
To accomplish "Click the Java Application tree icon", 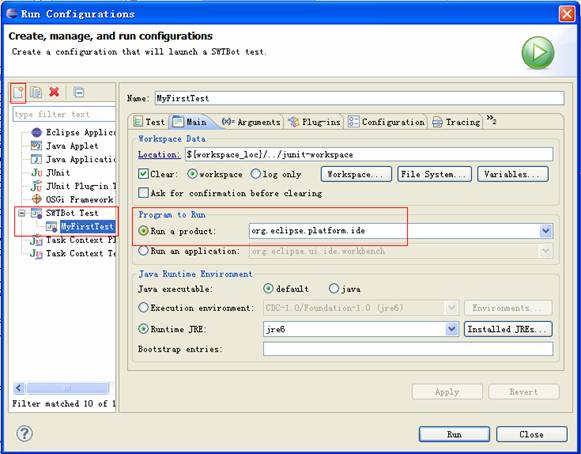I will [x=36, y=159].
